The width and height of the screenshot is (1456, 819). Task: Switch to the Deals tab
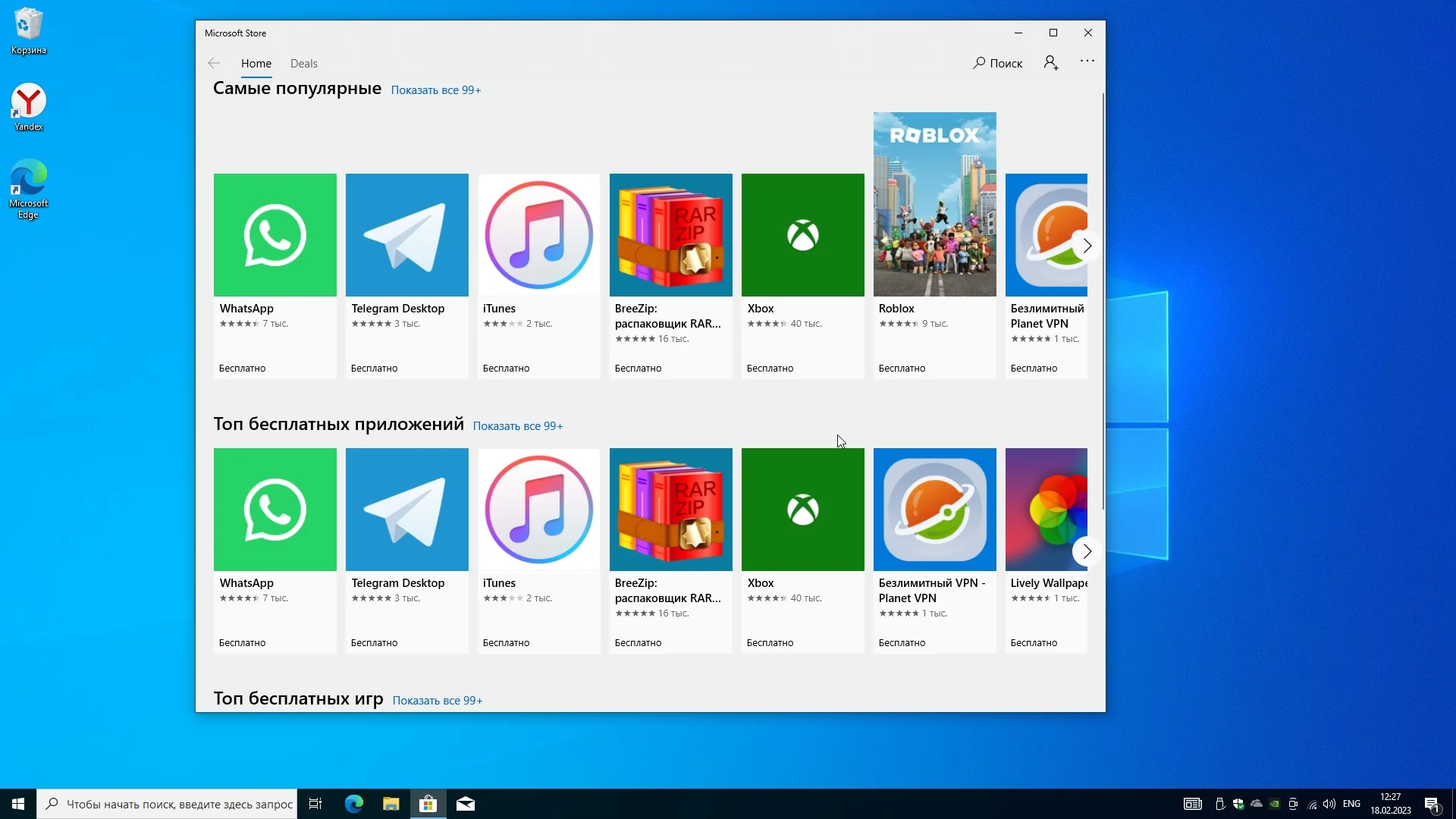pos(303,64)
